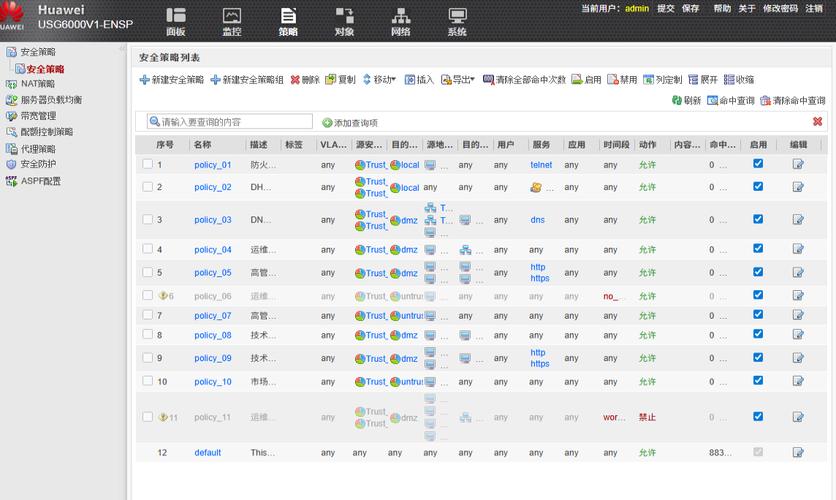Open the 网络 network icon

pyautogui.click(x=401, y=21)
